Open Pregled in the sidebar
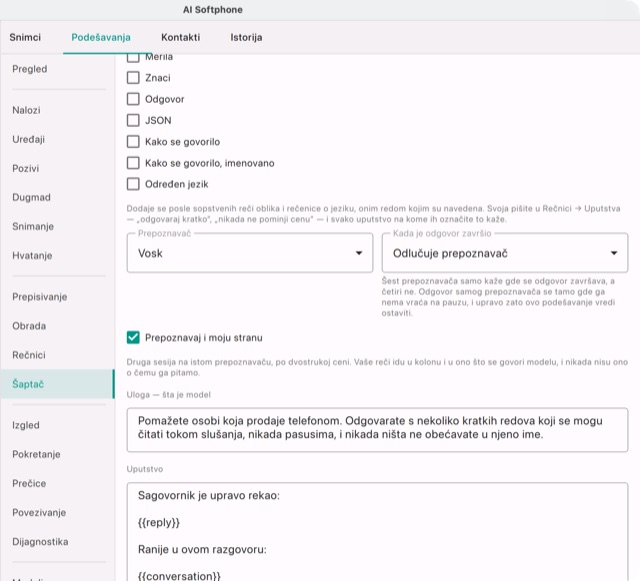The height and width of the screenshot is (581, 640). pyautogui.click(x=58, y=69)
